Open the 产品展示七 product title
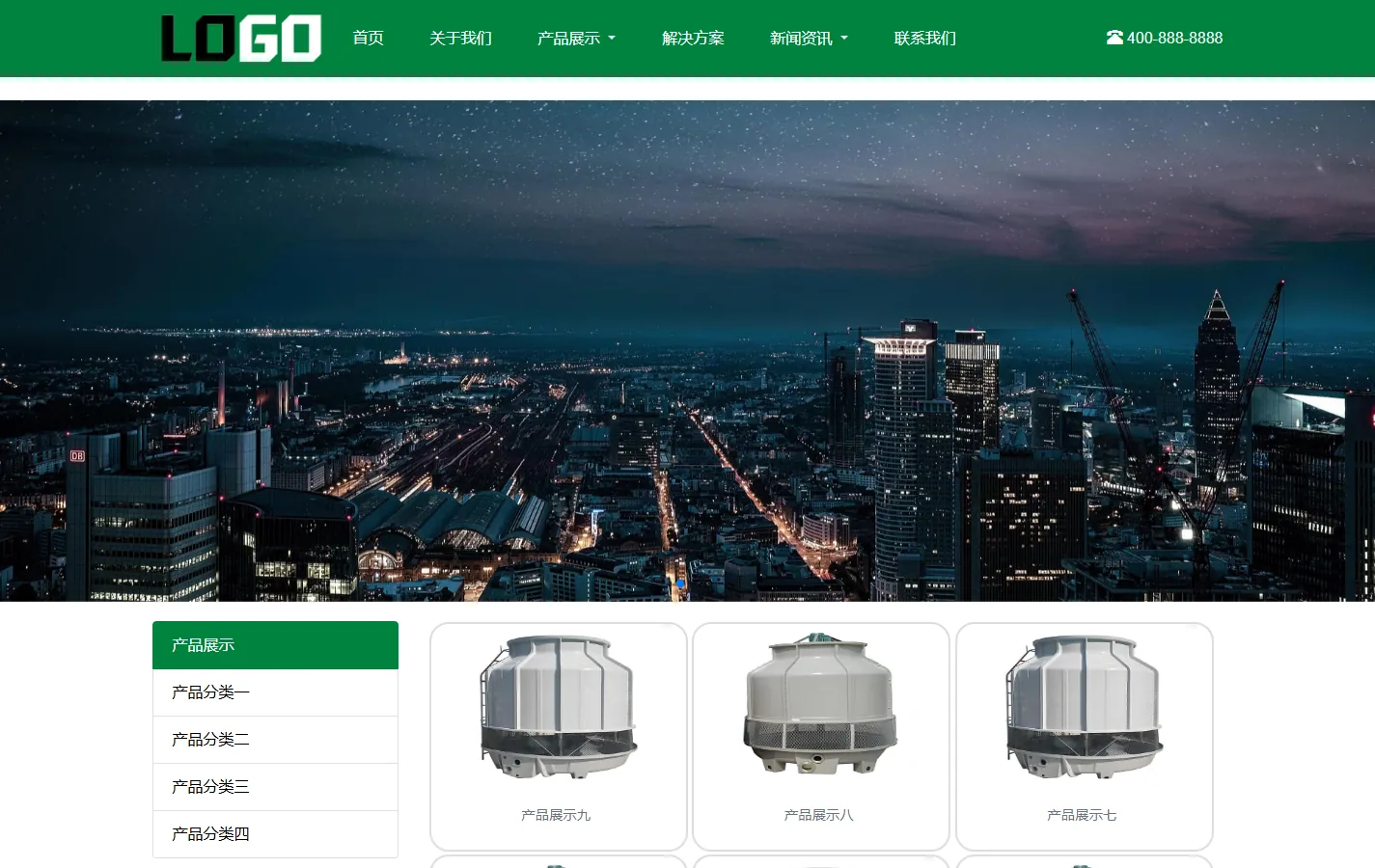 1082,815
